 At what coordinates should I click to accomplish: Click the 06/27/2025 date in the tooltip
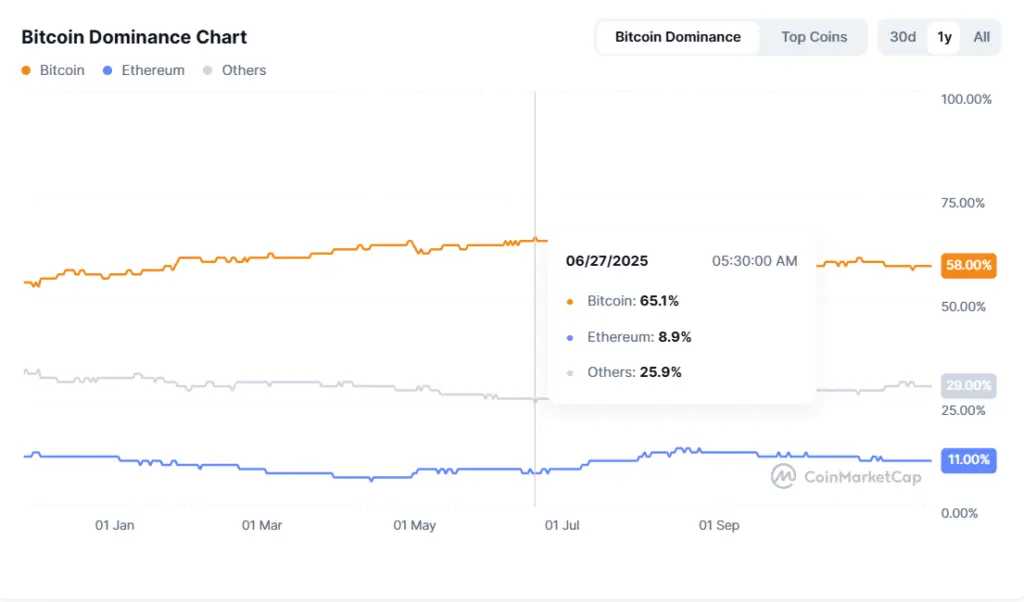tap(608, 261)
